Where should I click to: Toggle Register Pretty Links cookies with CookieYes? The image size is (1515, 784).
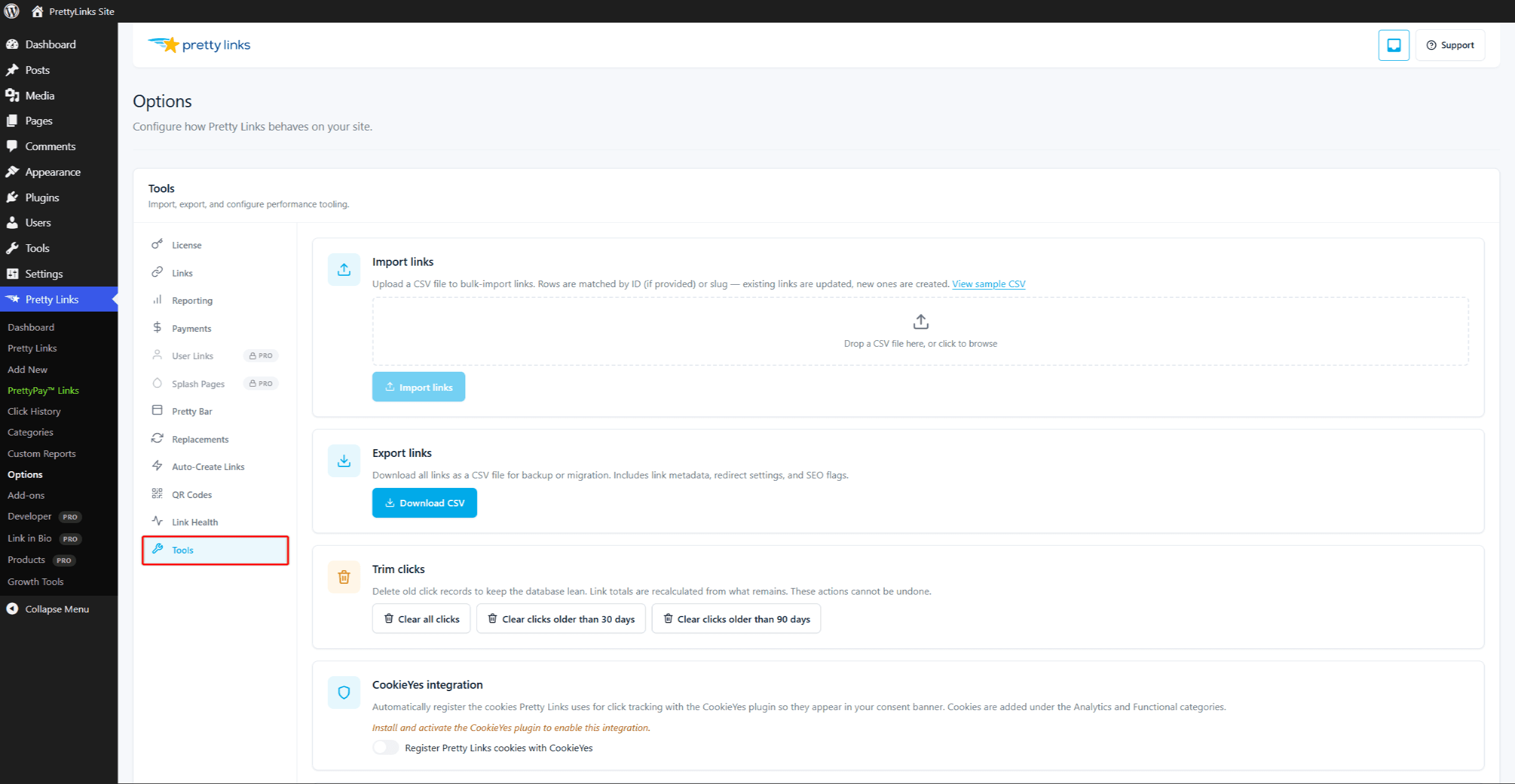pyautogui.click(x=385, y=748)
